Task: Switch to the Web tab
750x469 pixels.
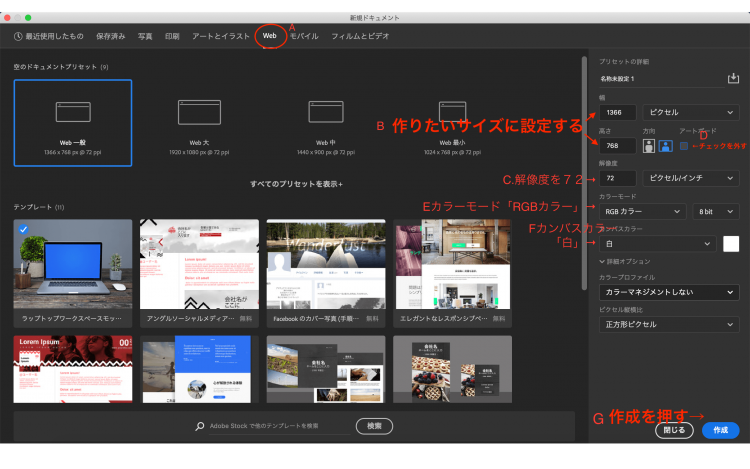Action: click(x=269, y=36)
